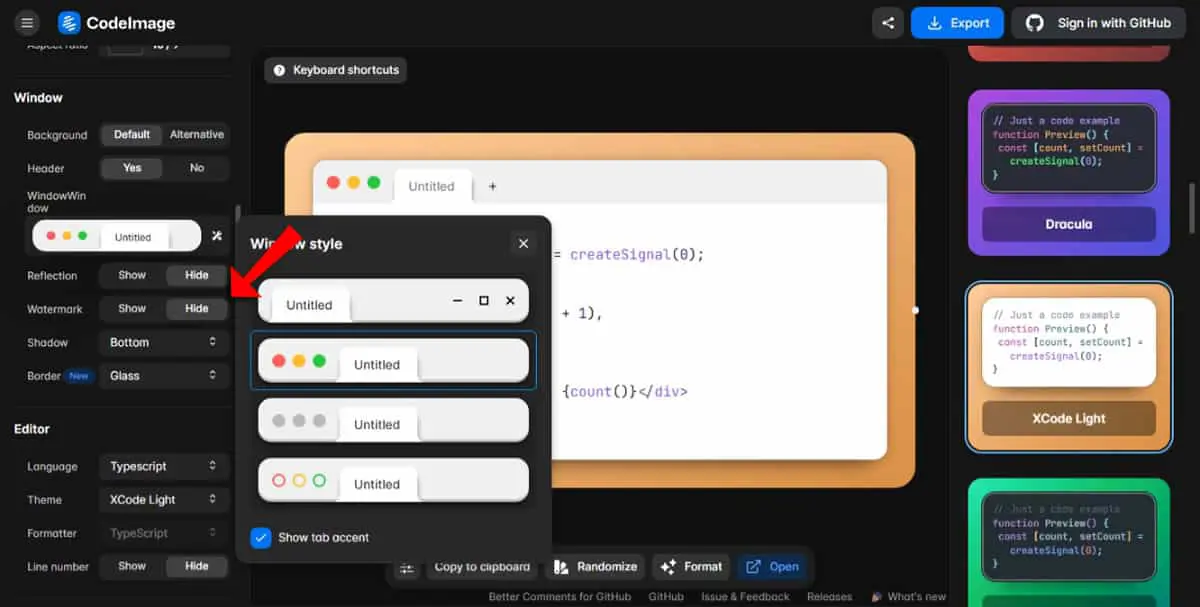Viewport: 1200px width, 607px height.
Task: Open What's new link
Action: 908,597
